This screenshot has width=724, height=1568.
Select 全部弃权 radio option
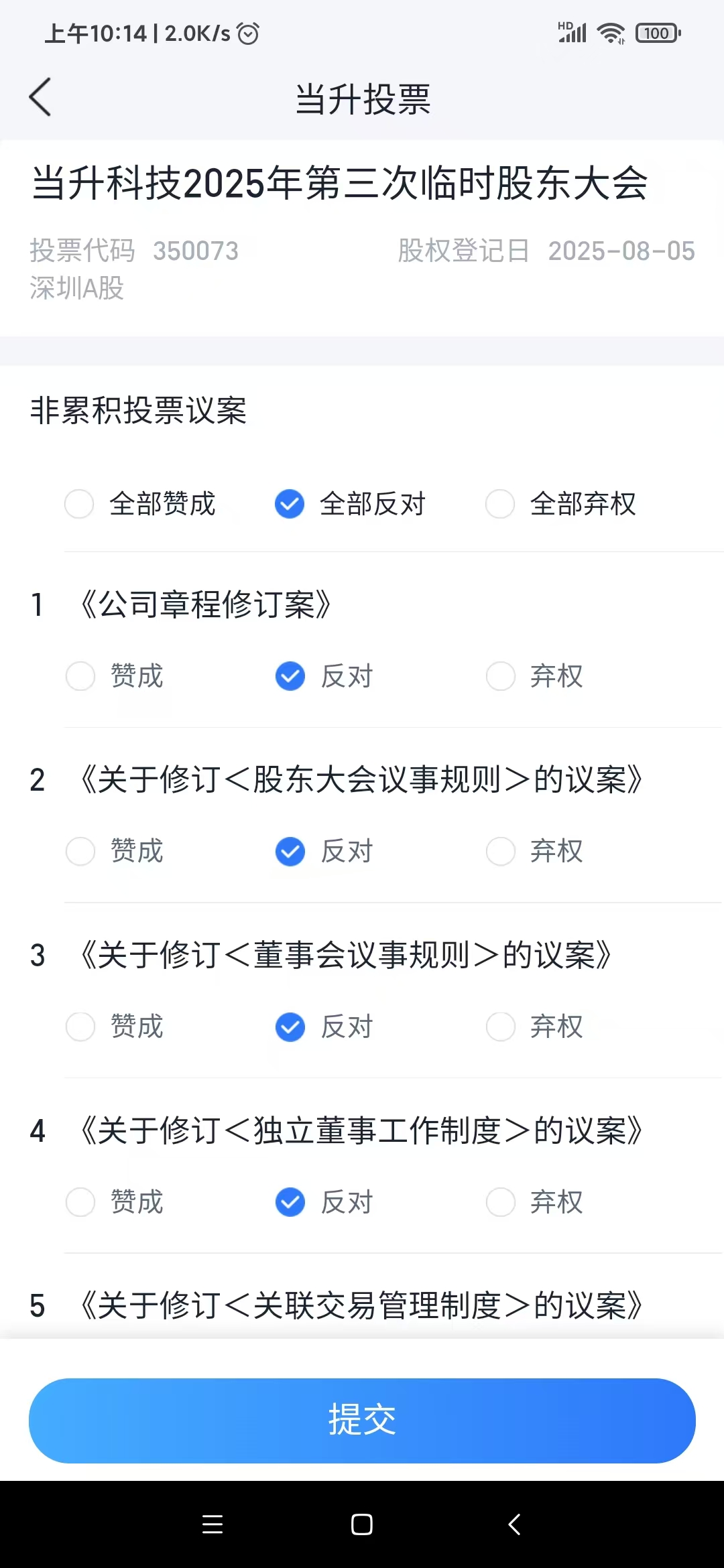tap(561, 504)
